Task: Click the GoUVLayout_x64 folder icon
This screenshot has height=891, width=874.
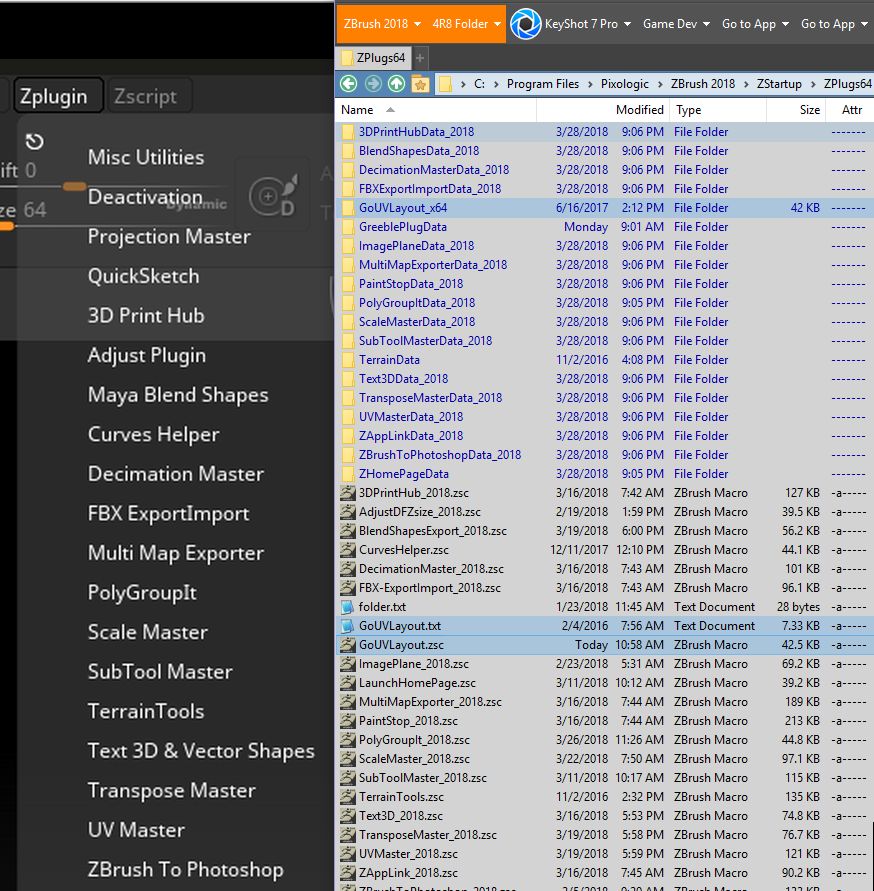Action: pyautogui.click(x=348, y=208)
